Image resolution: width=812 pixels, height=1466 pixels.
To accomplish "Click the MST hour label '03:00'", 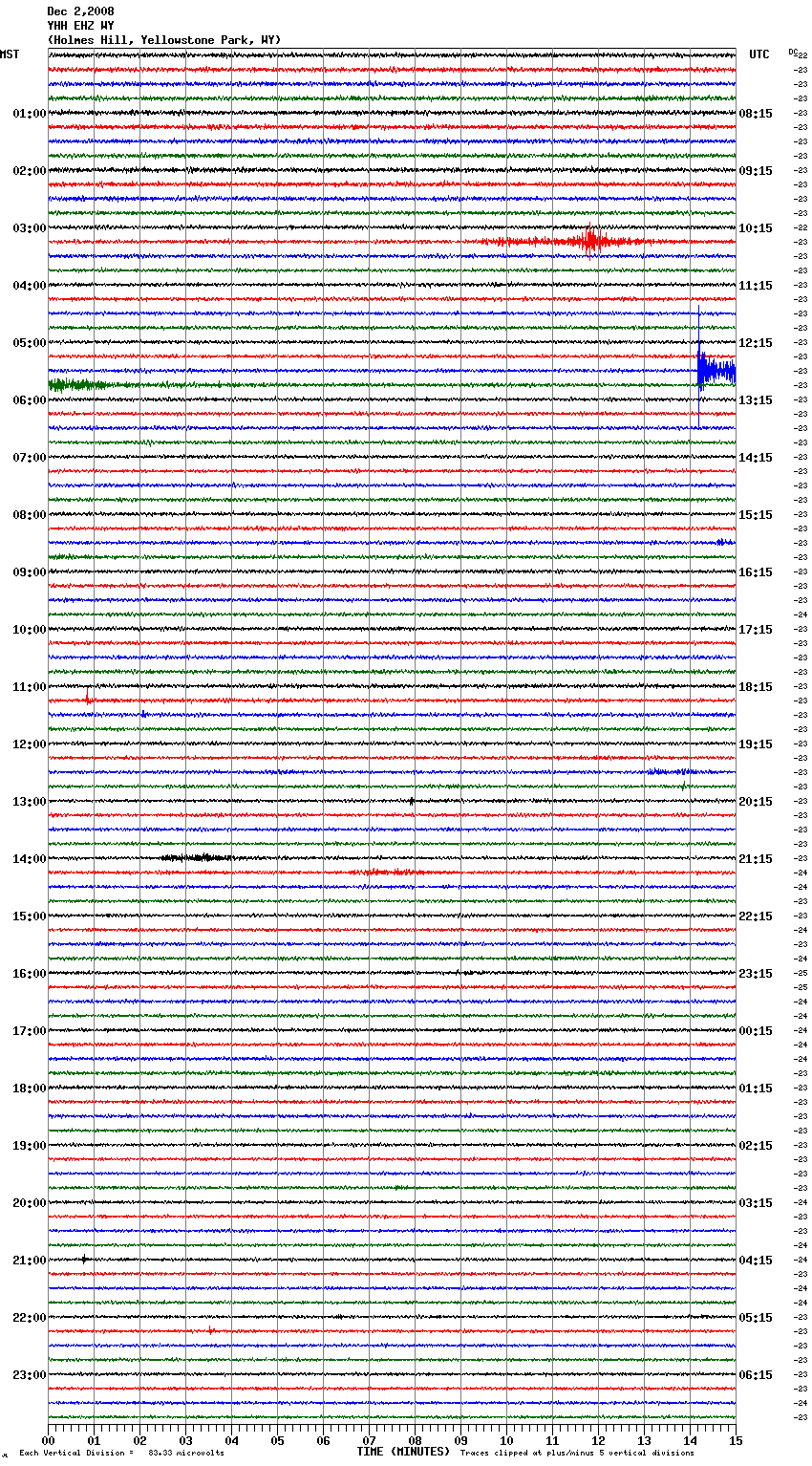I will click(30, 228).
